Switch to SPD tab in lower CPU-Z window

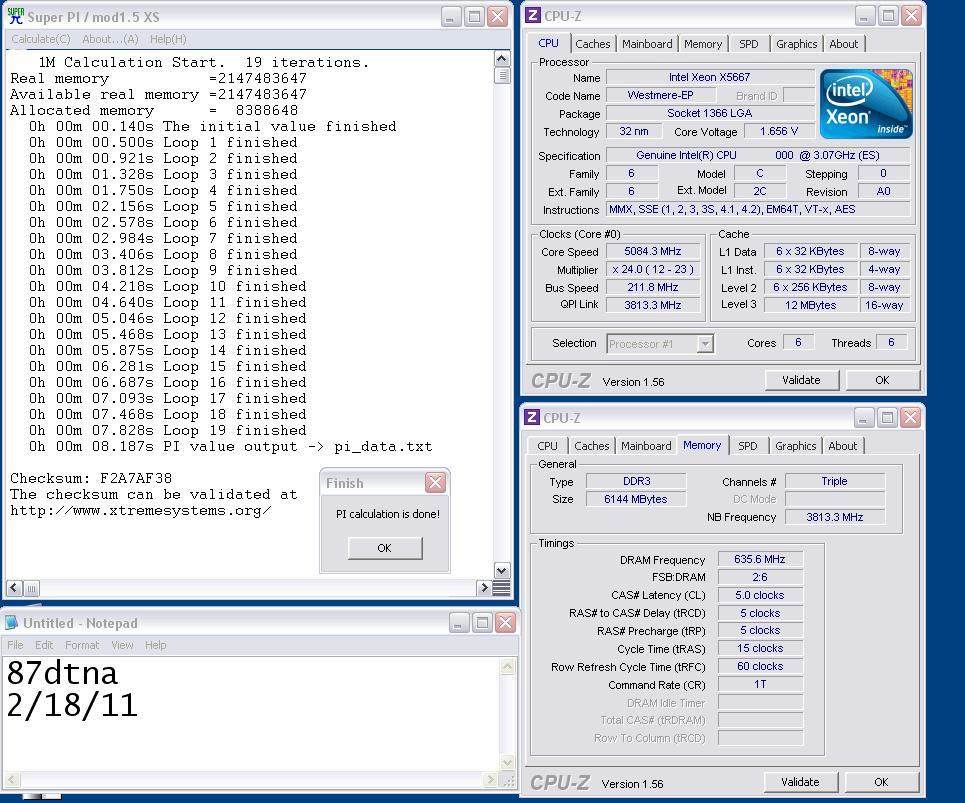747,445
